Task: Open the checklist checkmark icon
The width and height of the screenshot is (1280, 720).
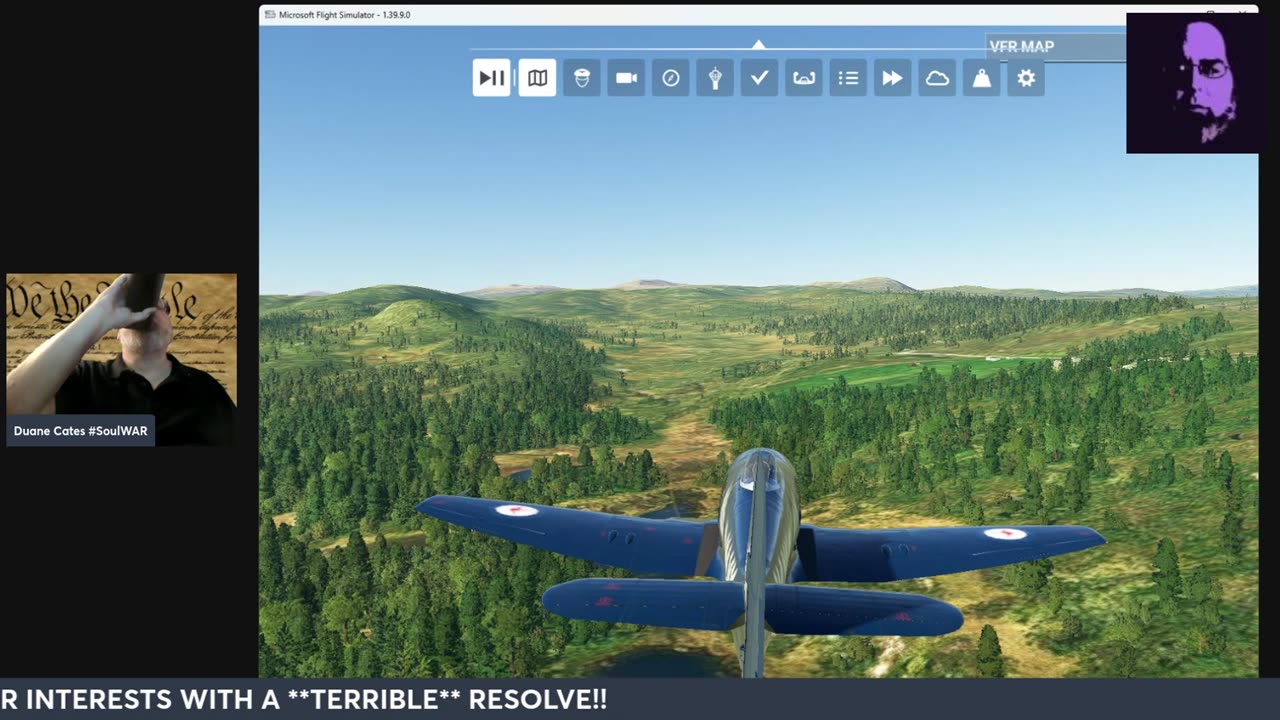Action: (760, 78)
